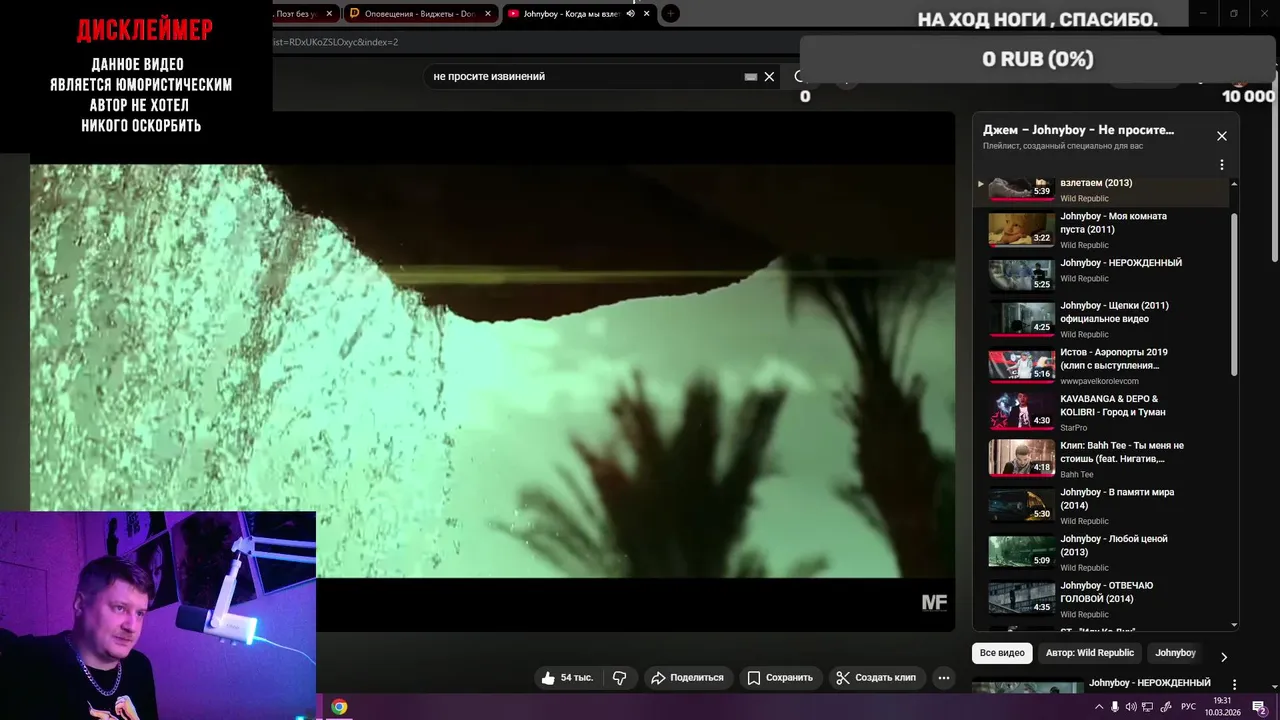Open the Bahh Tee channel name
This screenshot has width=1280, height=720.
(x=1077, y=474)
